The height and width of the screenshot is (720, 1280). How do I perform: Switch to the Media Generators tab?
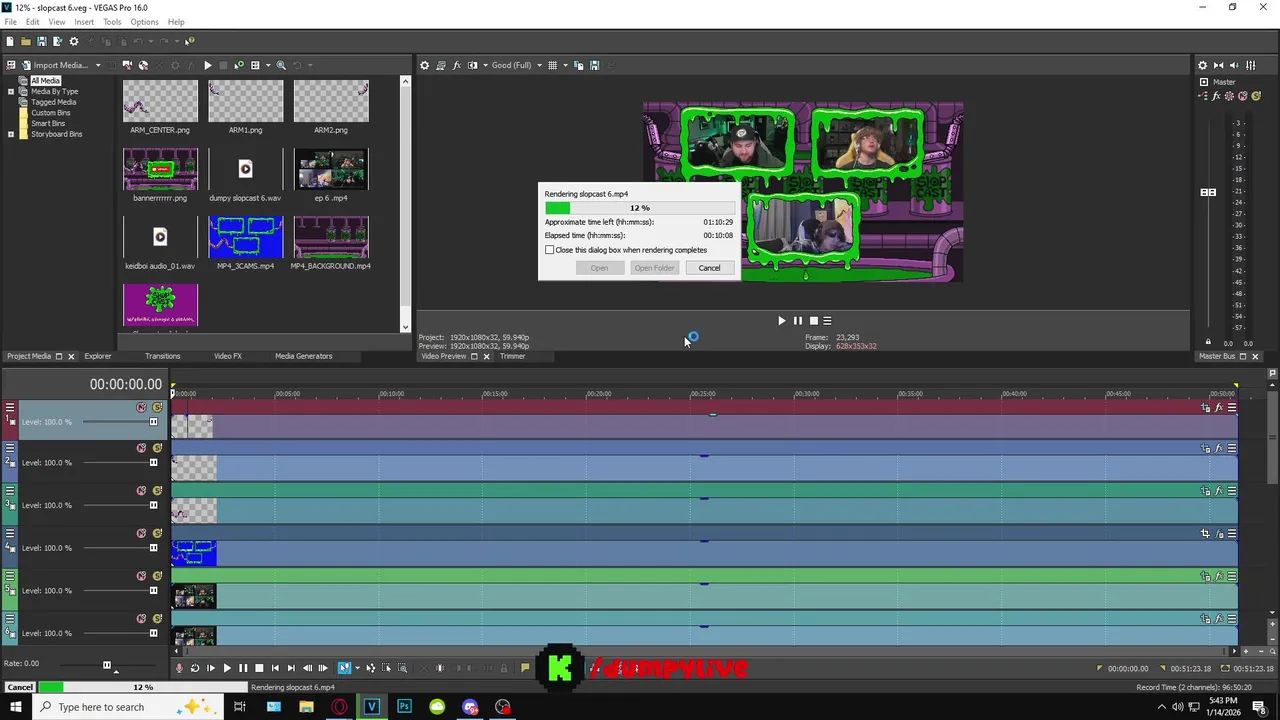tap(304, 356)
